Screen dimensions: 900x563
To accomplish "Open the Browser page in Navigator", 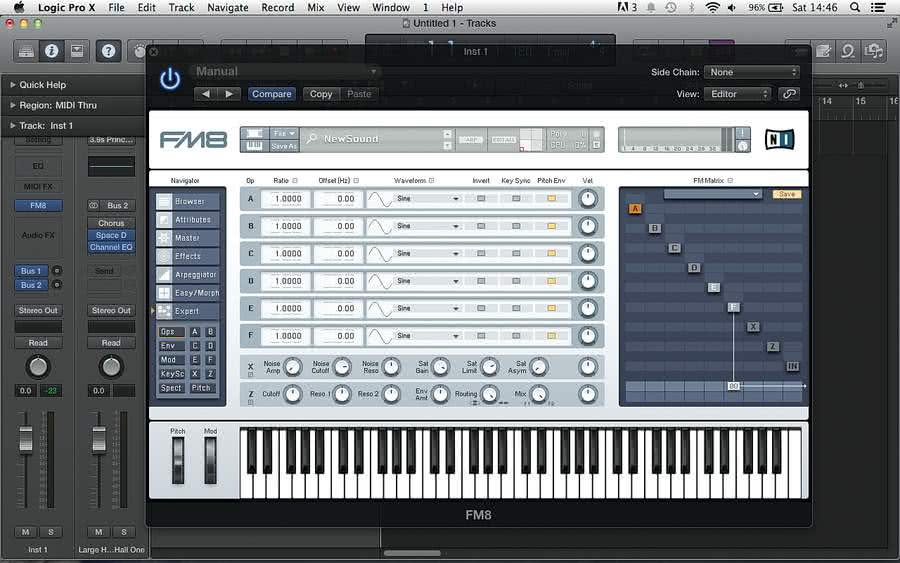I will click(x=188, y=201).
